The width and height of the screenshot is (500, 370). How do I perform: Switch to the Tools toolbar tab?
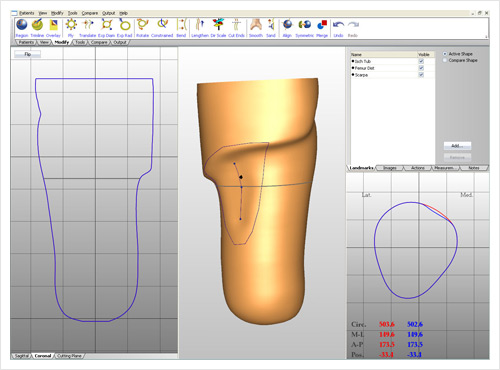click(80, 42)
